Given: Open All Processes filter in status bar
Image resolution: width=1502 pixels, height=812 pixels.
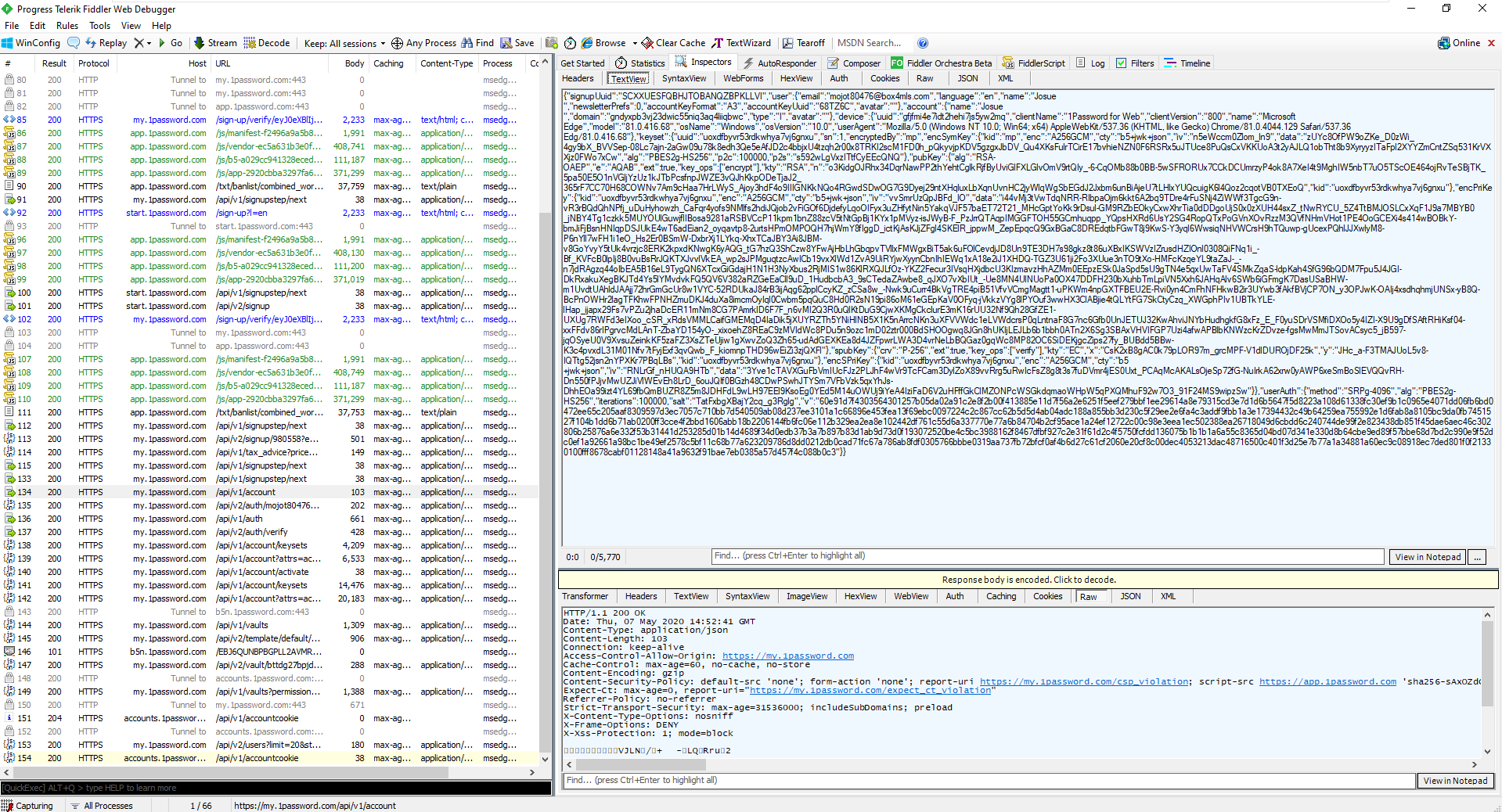Looking at the screenshot, I should (x=101, y=806).
